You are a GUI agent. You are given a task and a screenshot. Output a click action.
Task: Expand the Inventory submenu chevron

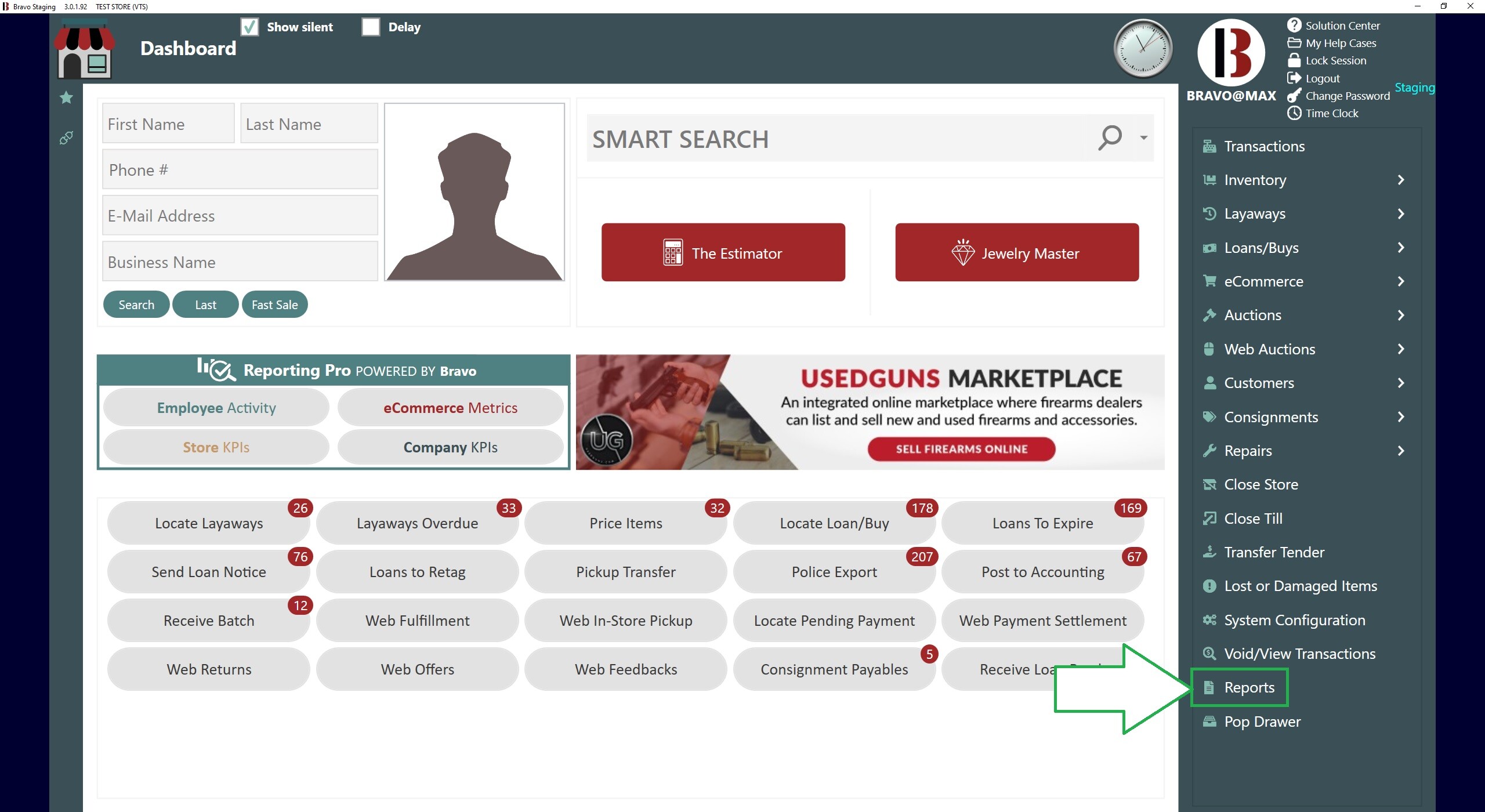point(1401,180)
